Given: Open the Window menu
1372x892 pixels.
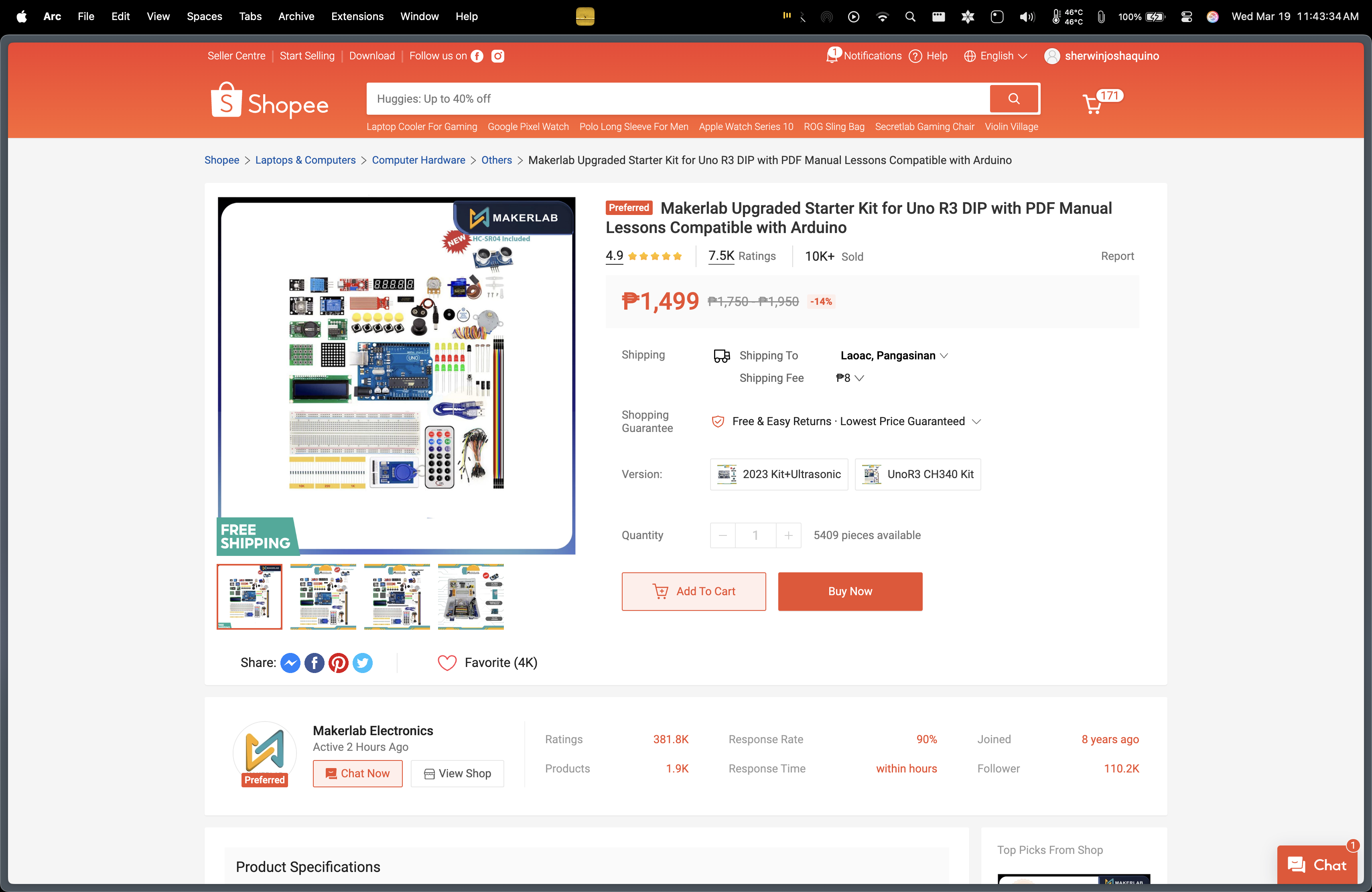Looking at the screenshot, I should pyautogui.click(x=420, y=16).
